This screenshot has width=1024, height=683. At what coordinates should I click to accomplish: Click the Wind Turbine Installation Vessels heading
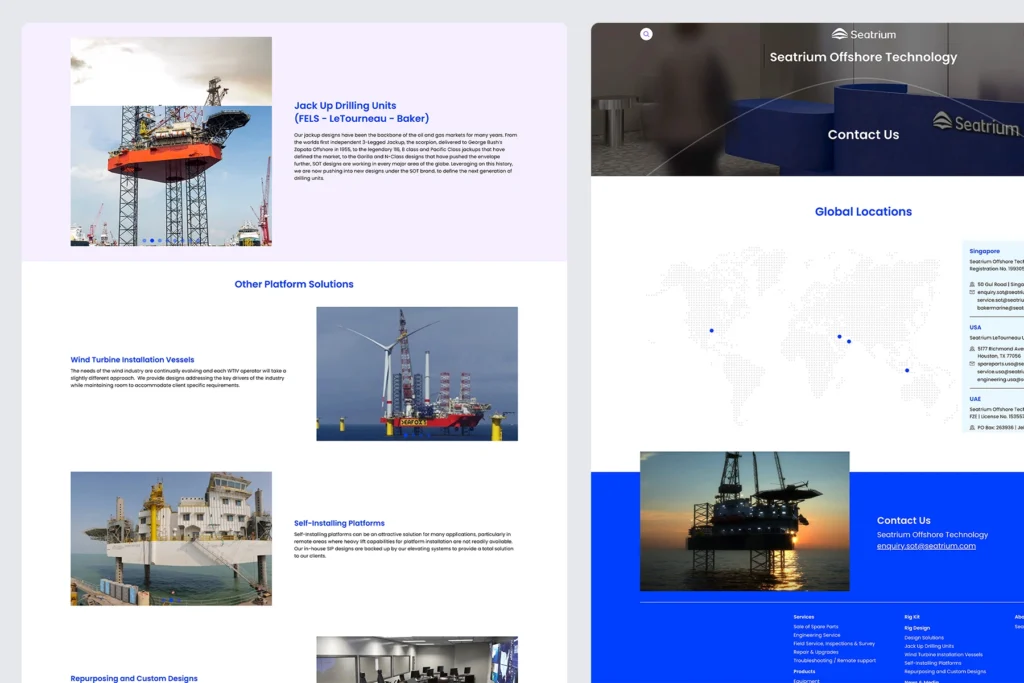coord(132,360)
